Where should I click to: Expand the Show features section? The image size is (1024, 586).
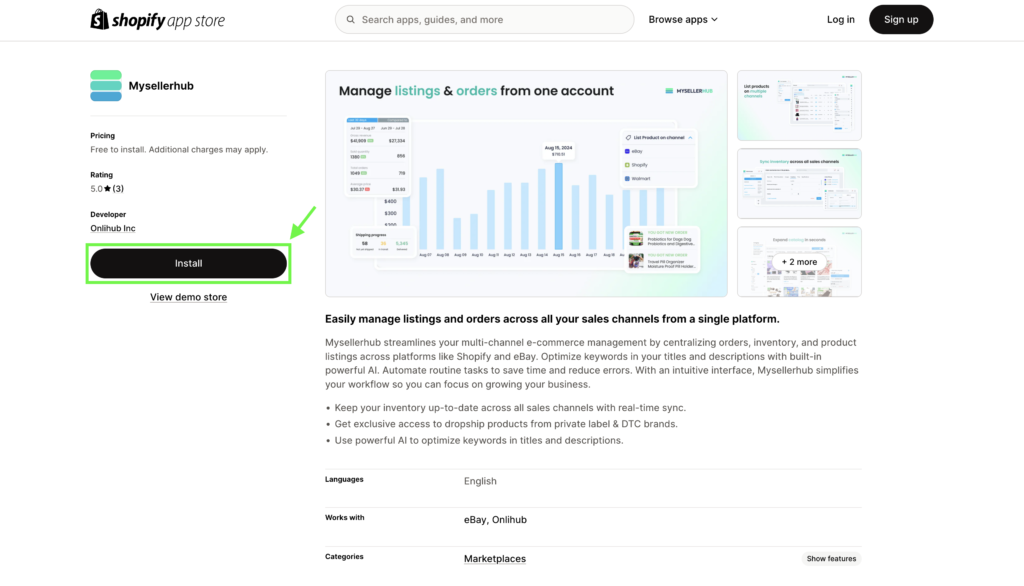coord(831,559)
